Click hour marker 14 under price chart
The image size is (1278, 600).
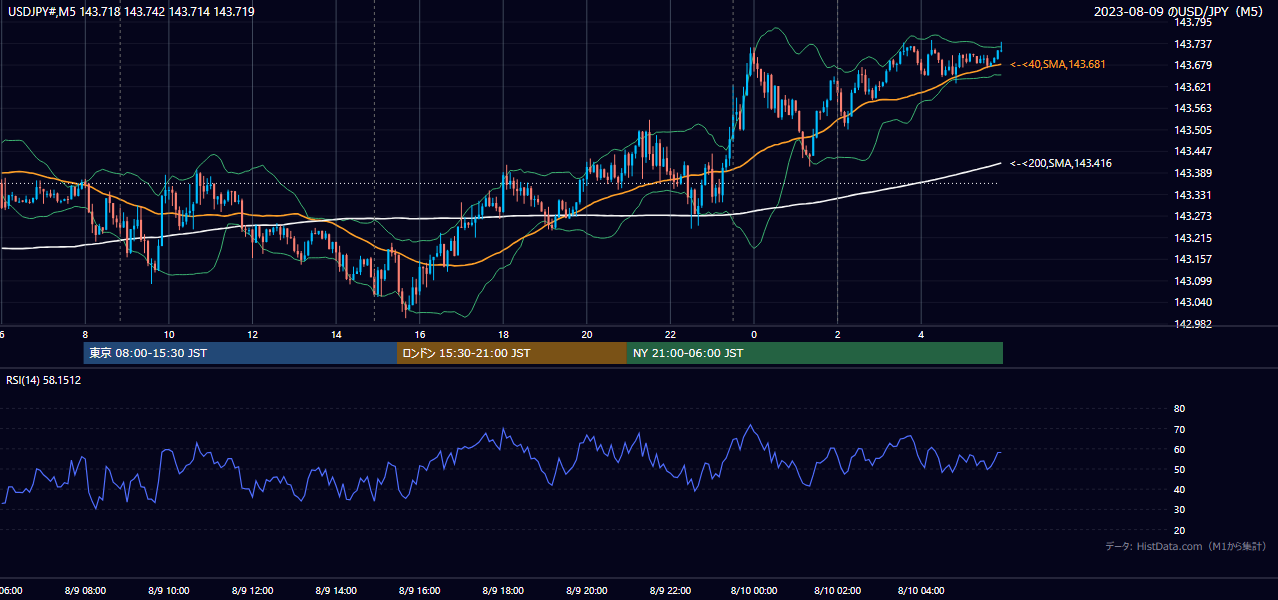(337, 335)
